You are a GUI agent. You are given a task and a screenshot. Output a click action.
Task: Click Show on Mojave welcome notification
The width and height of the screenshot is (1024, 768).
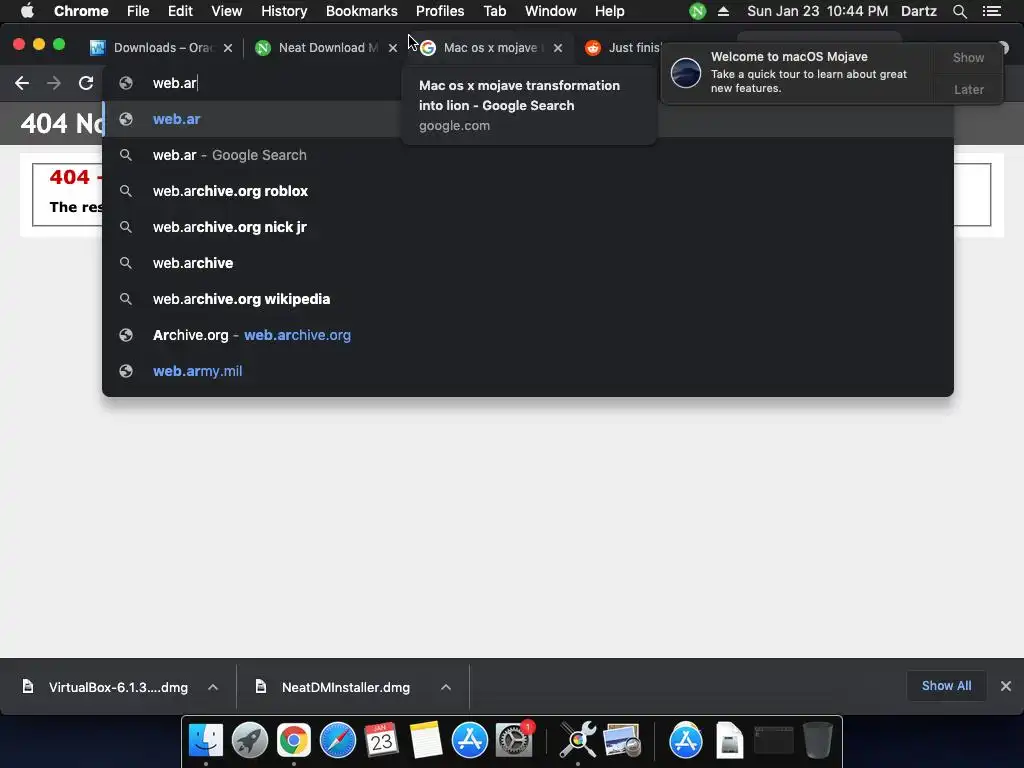tap(968, 57)
